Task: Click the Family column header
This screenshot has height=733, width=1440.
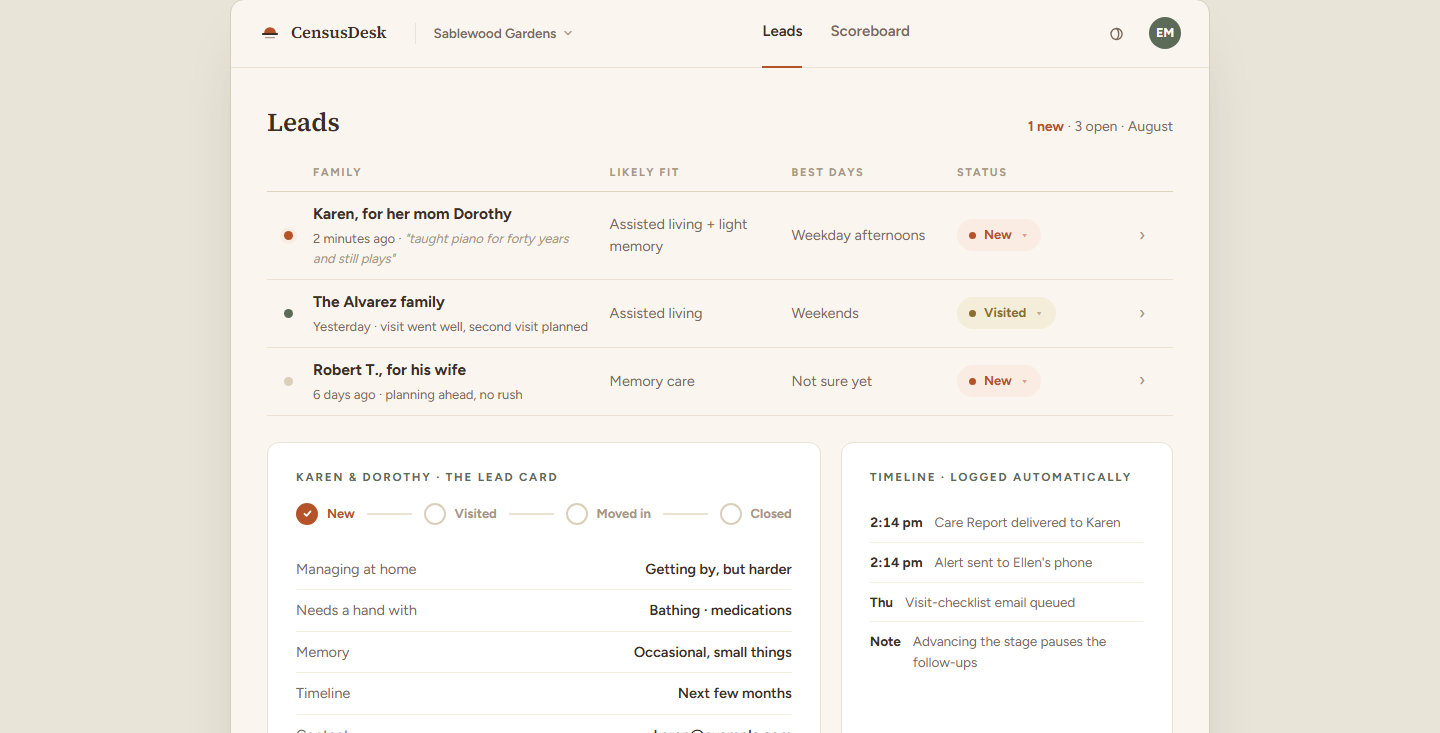Action: pyautogui.click(x=337, y=172)
